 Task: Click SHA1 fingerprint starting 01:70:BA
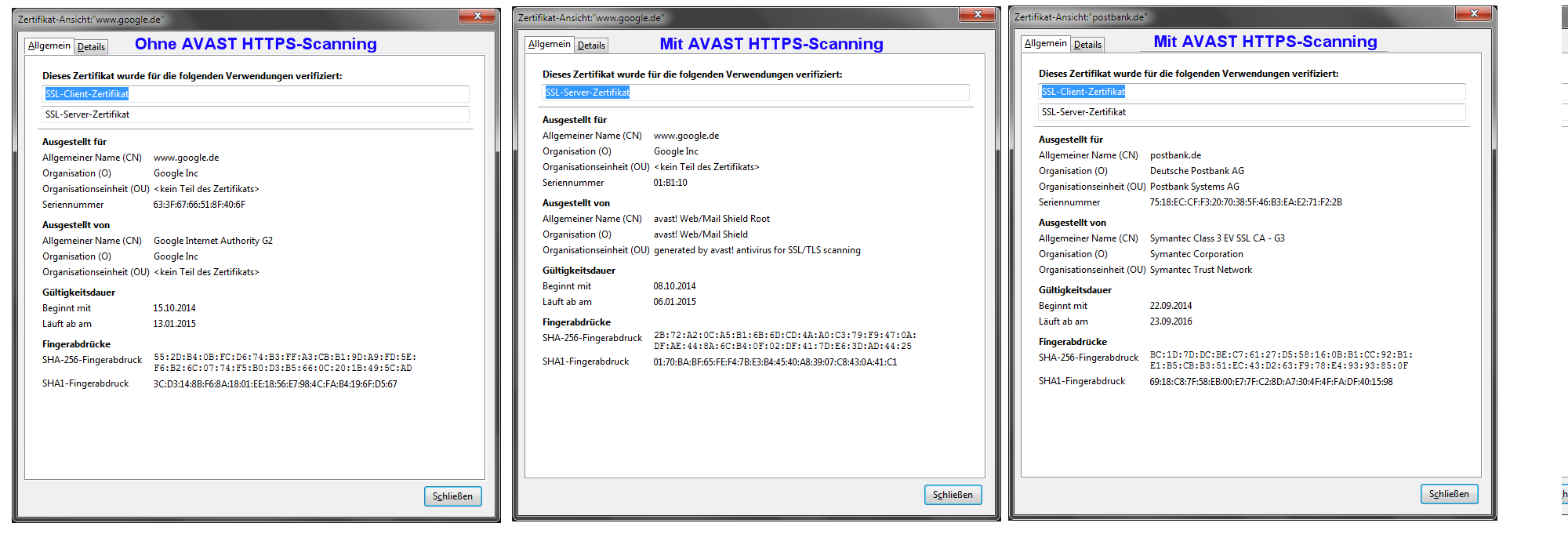coord(775,362)
